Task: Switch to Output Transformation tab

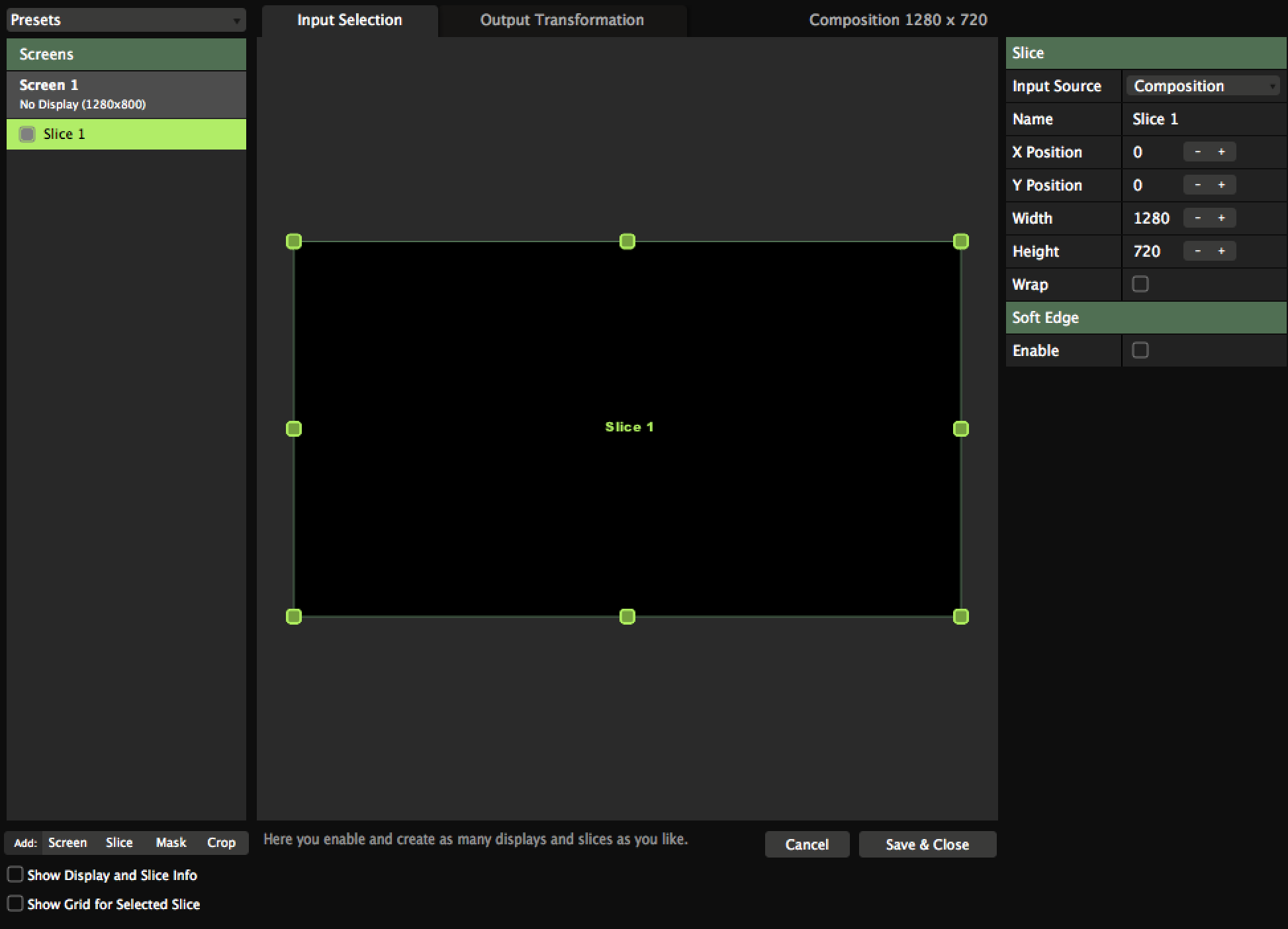Action: [x=562, y=20]
